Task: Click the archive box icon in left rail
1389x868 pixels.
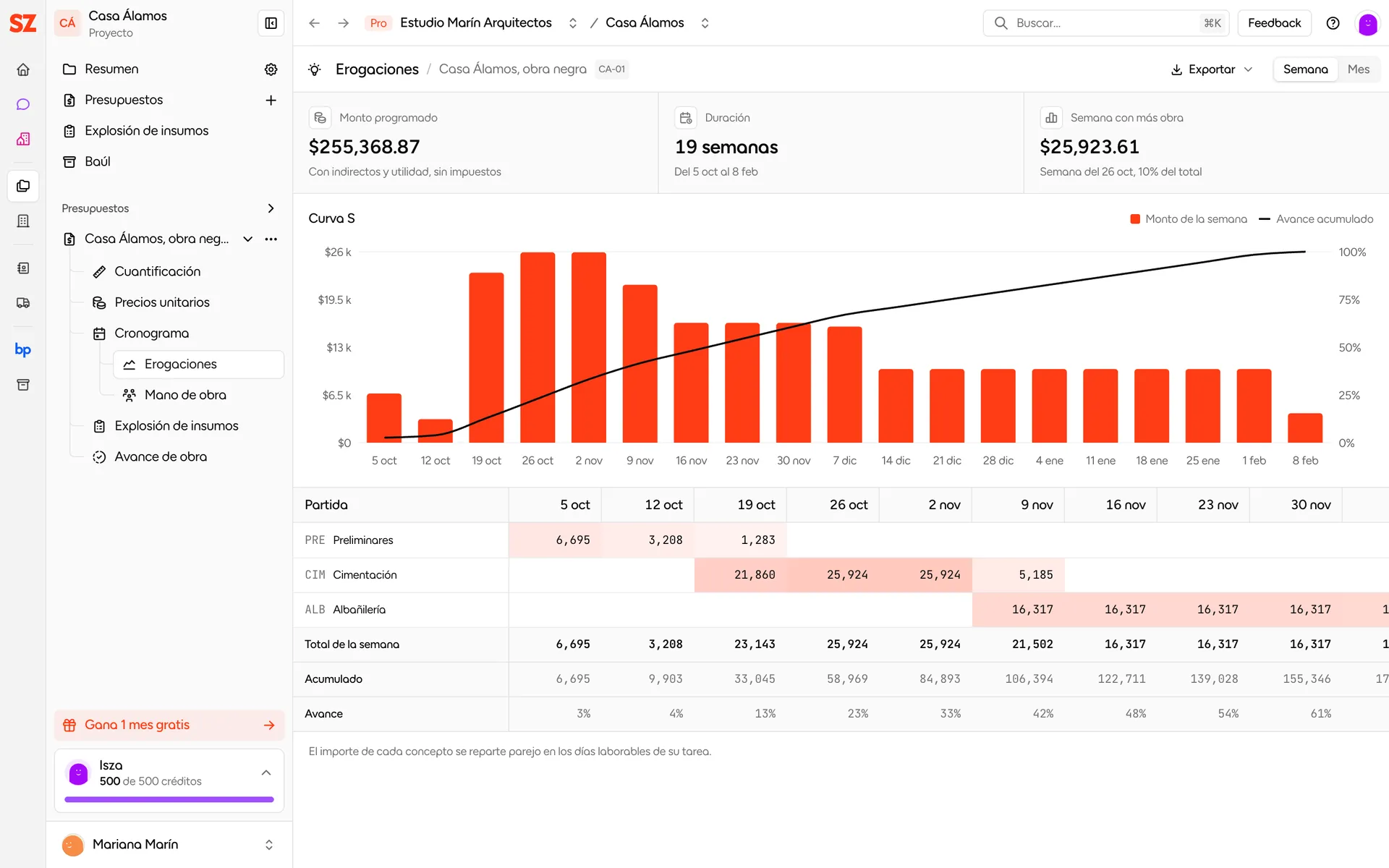Action: pyautogui.click(x=23, y=384)
